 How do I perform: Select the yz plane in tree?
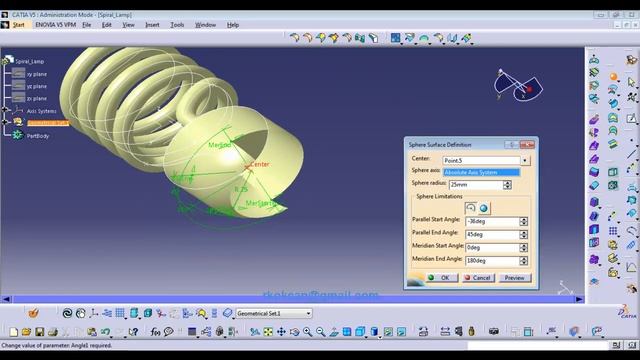[37, 87]
